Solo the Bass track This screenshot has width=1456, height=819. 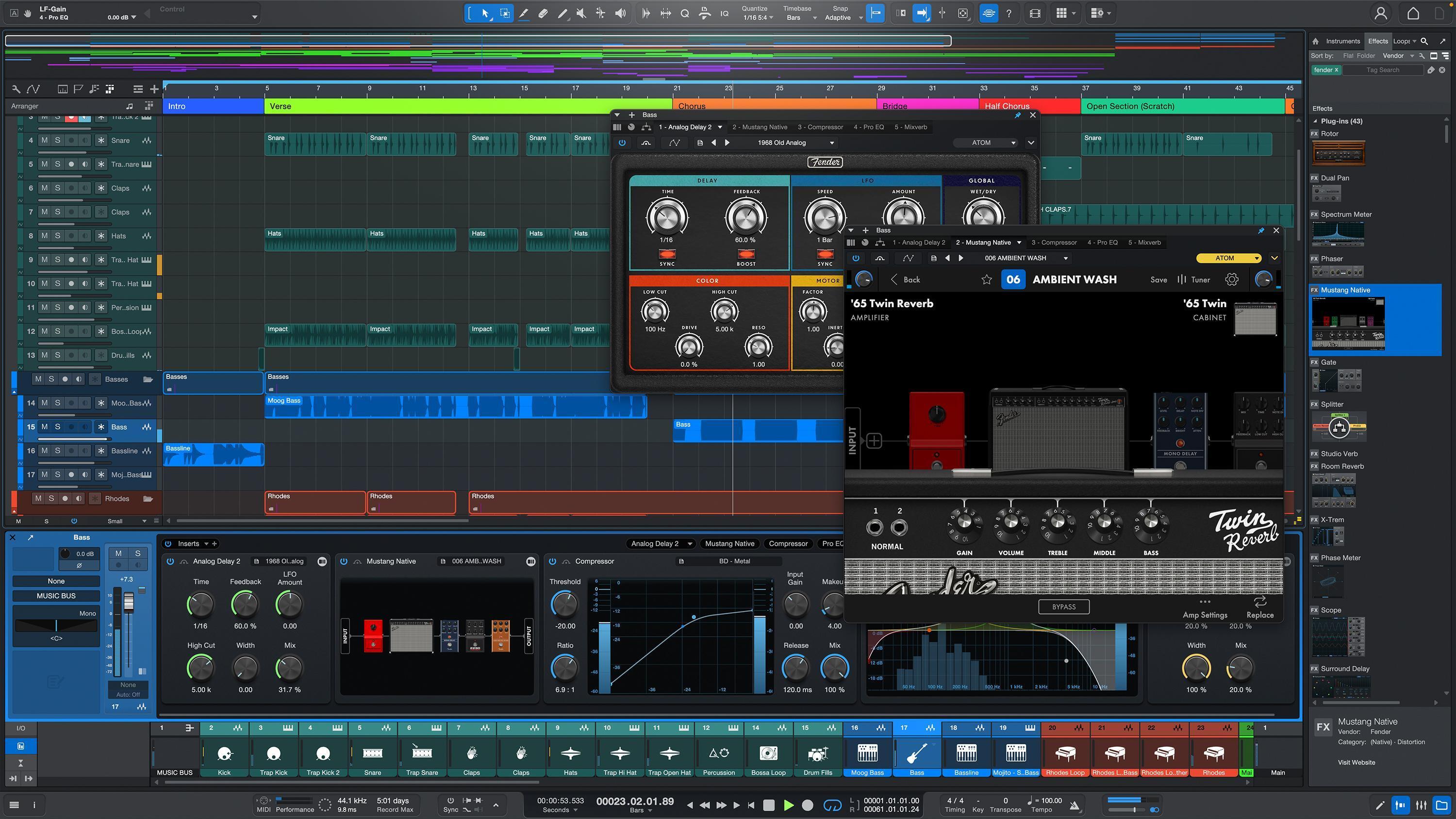click(57, 427)
